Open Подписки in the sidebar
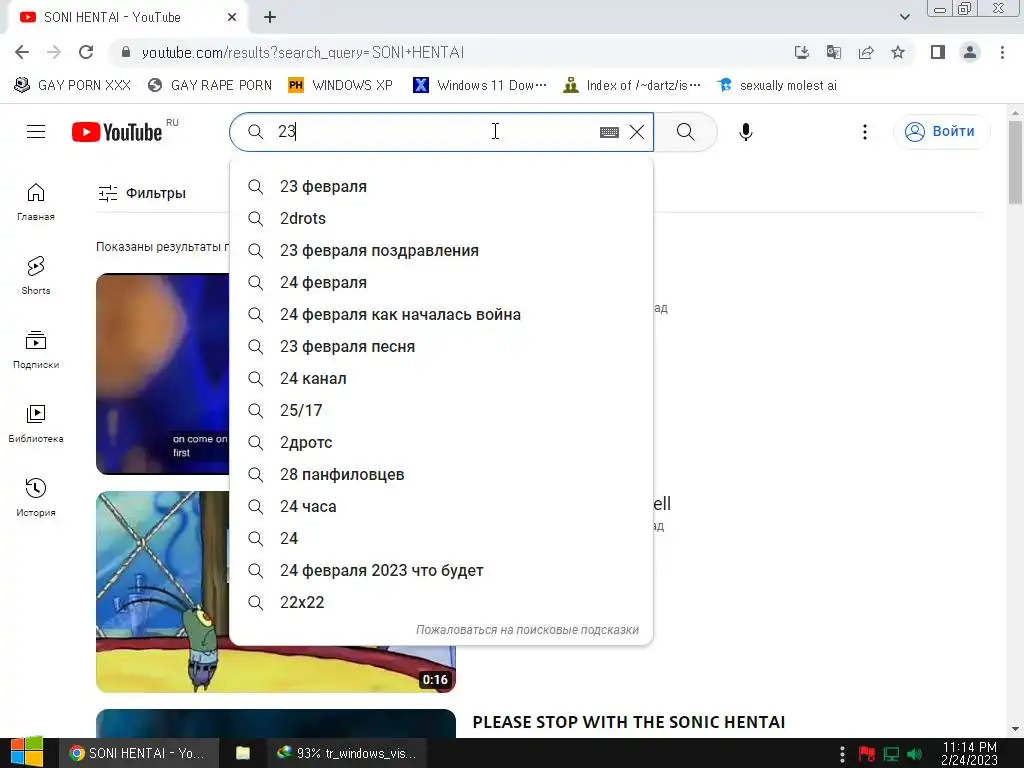Viewport: 1024px width, 768px height. 36,350
